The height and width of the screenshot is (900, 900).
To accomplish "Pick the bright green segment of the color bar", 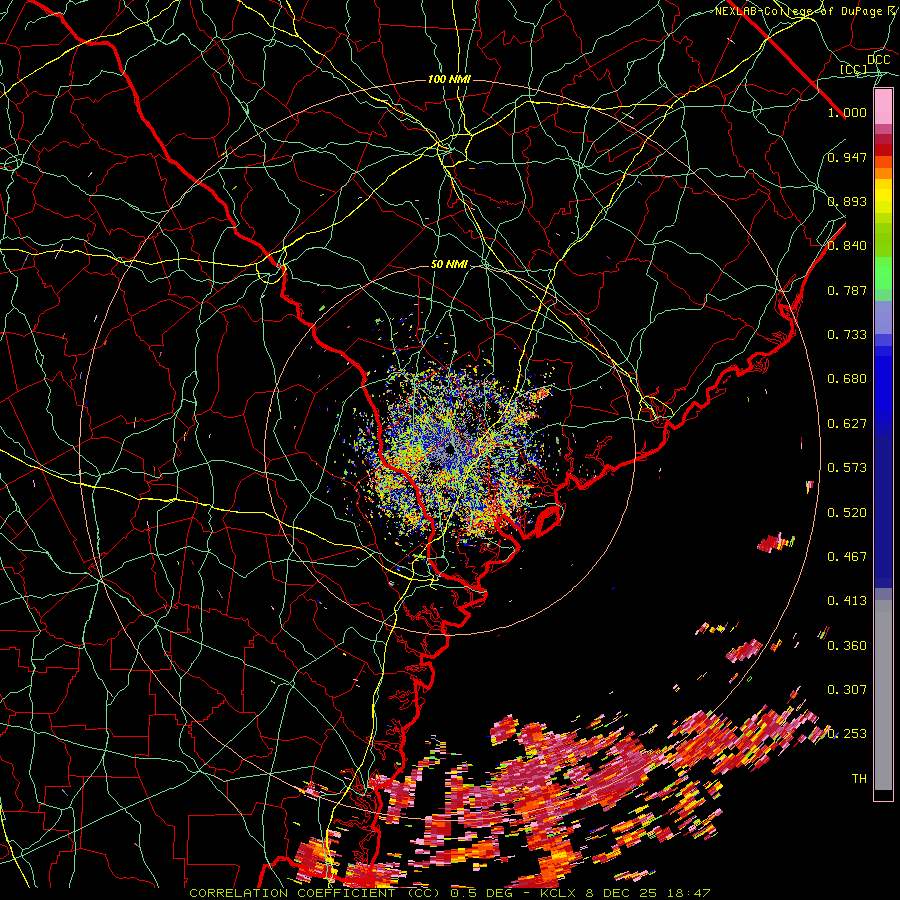I will pos(883,273).
